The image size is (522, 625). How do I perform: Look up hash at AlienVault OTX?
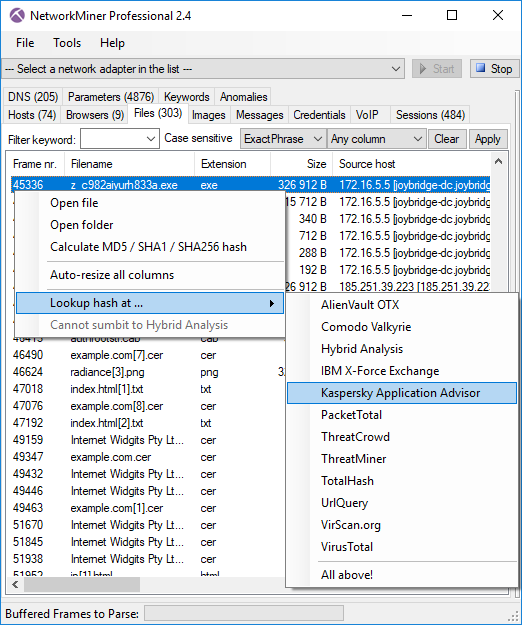point(402,305)
